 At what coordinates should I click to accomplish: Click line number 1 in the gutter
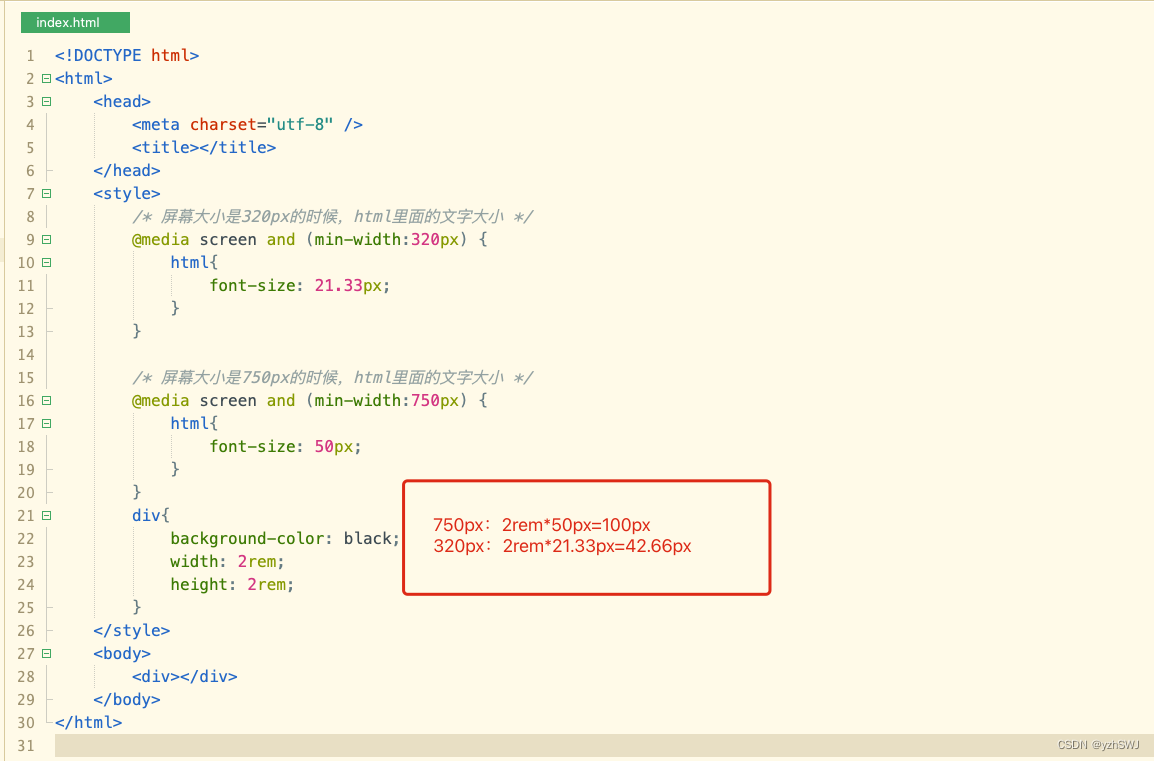pyautogui.click(x=30, y=56)
